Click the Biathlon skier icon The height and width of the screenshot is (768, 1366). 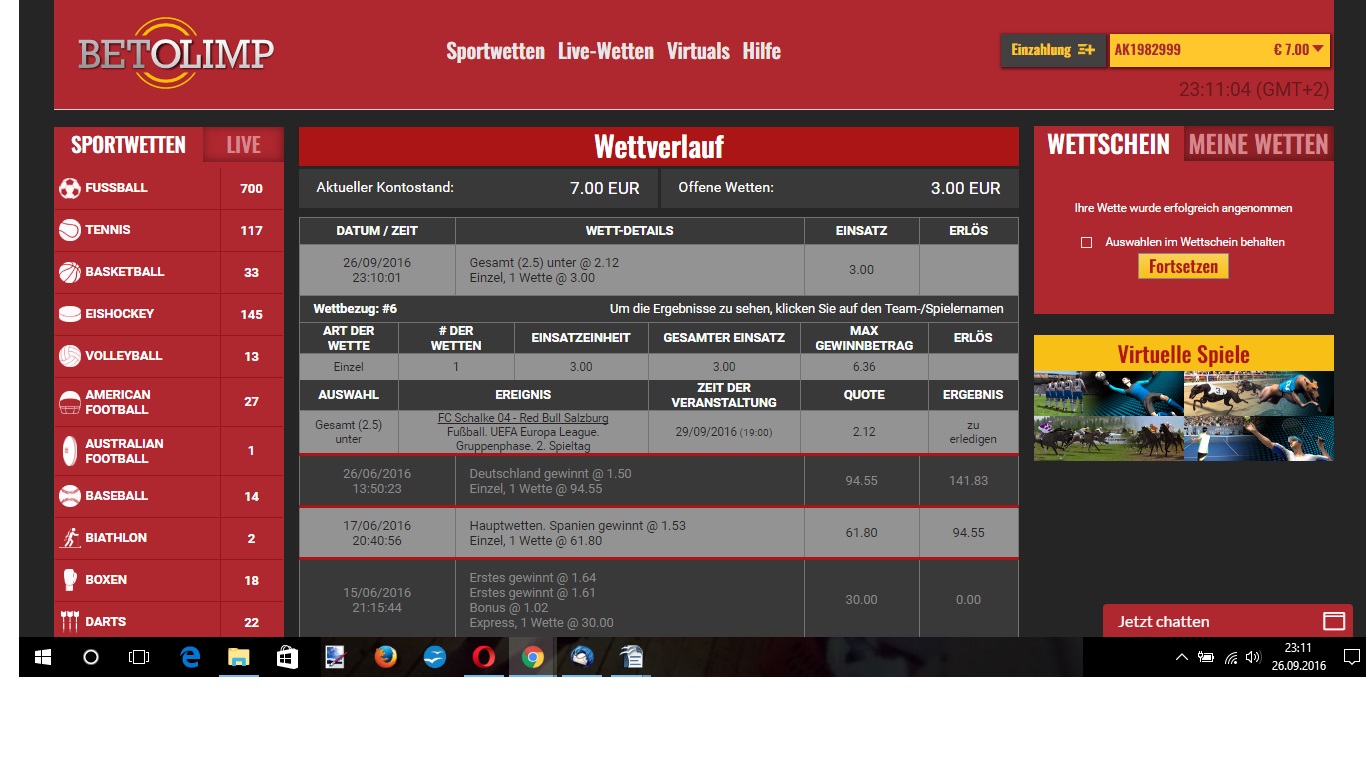pos(70,538)
